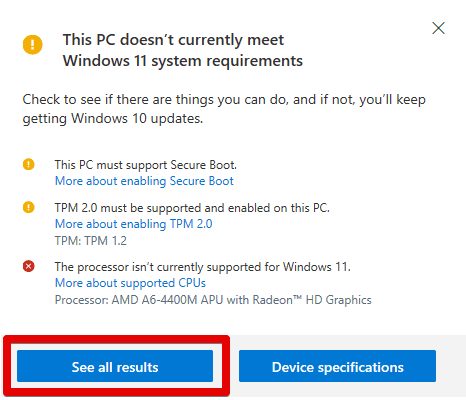Screen dimensions: 466x400
Task: Click the See all results button
Action: click(115, 366)
